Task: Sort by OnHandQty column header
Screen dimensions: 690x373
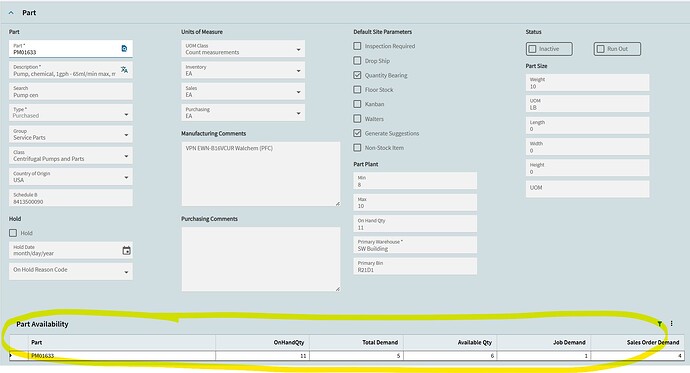Action: coord(263,342)
